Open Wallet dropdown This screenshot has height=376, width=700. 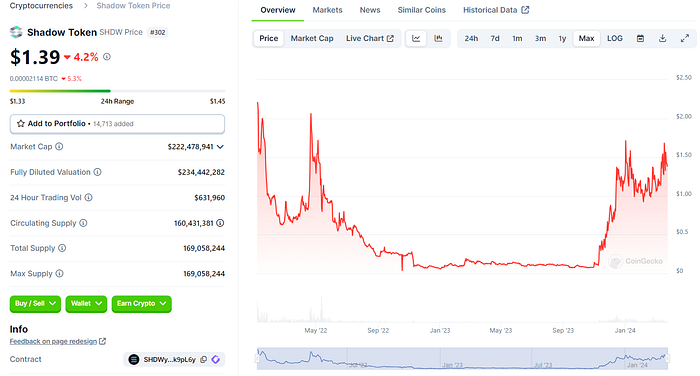tap(86, 304)
